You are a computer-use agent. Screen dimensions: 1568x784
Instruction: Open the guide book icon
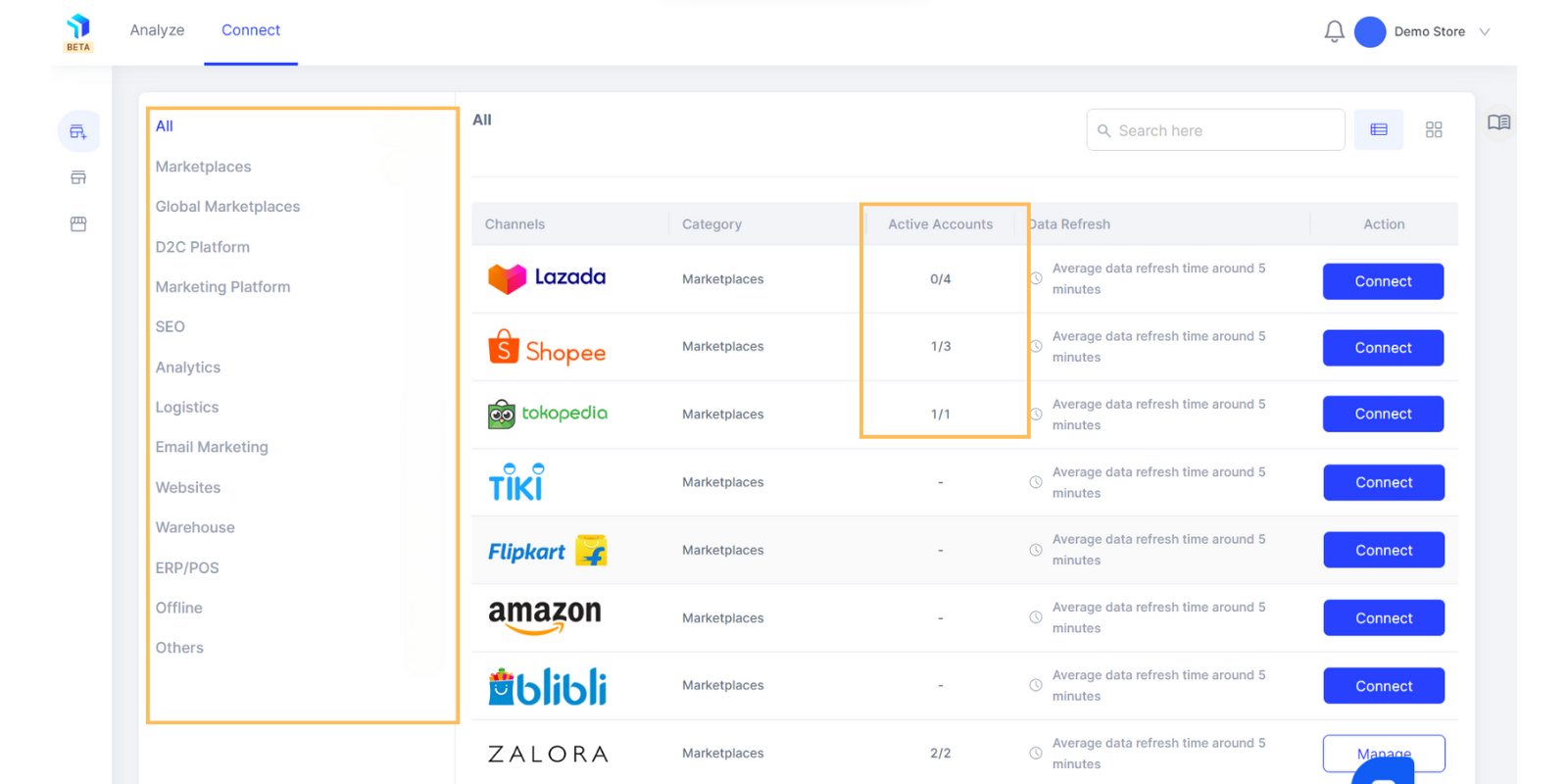(1498, 122)
